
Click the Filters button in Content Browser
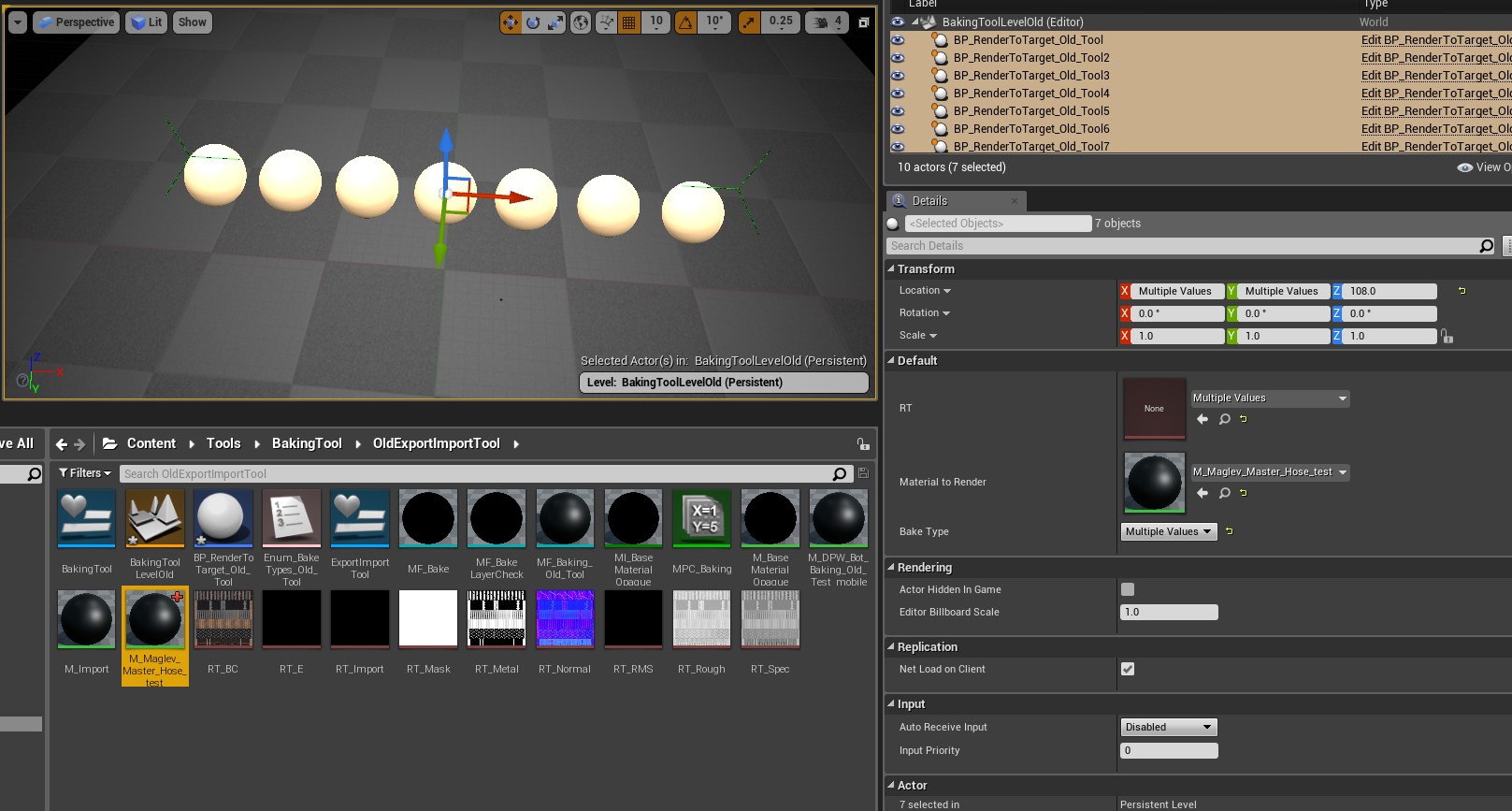click(x=84, y=473)
